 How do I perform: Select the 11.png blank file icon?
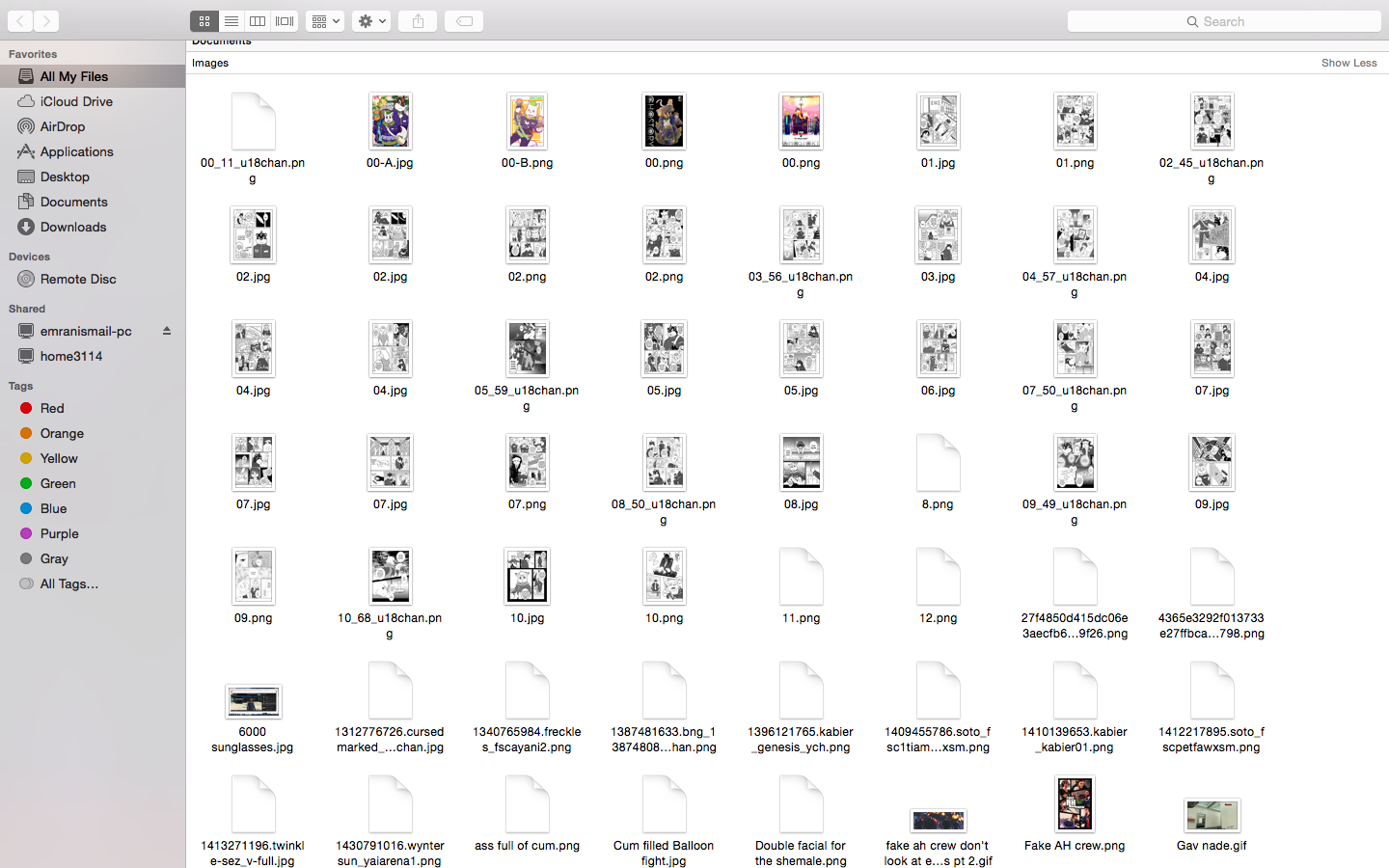click(x=801, y=576)
